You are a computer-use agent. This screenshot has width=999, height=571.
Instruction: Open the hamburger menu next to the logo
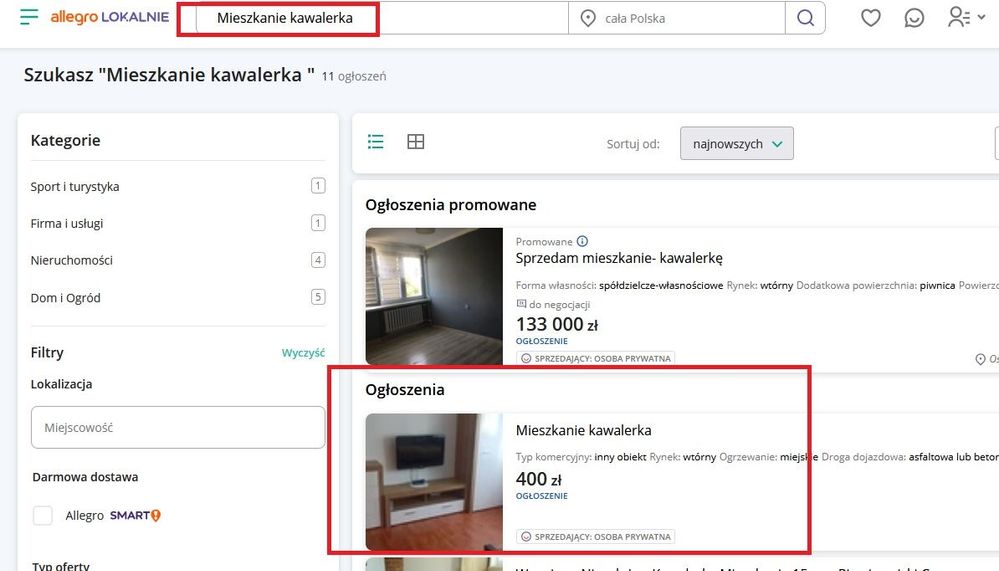tap(29, 17)
